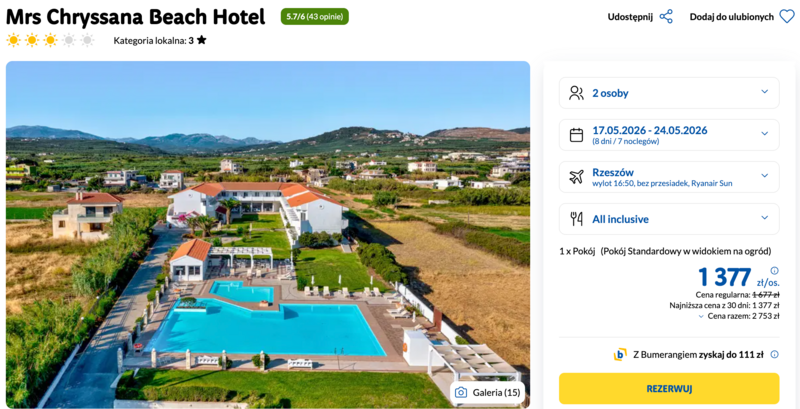Image resolution: width=800 pixels, height=409 pixels.
Task: Click the info icon beside price 1 377
Action: [774, 270]
